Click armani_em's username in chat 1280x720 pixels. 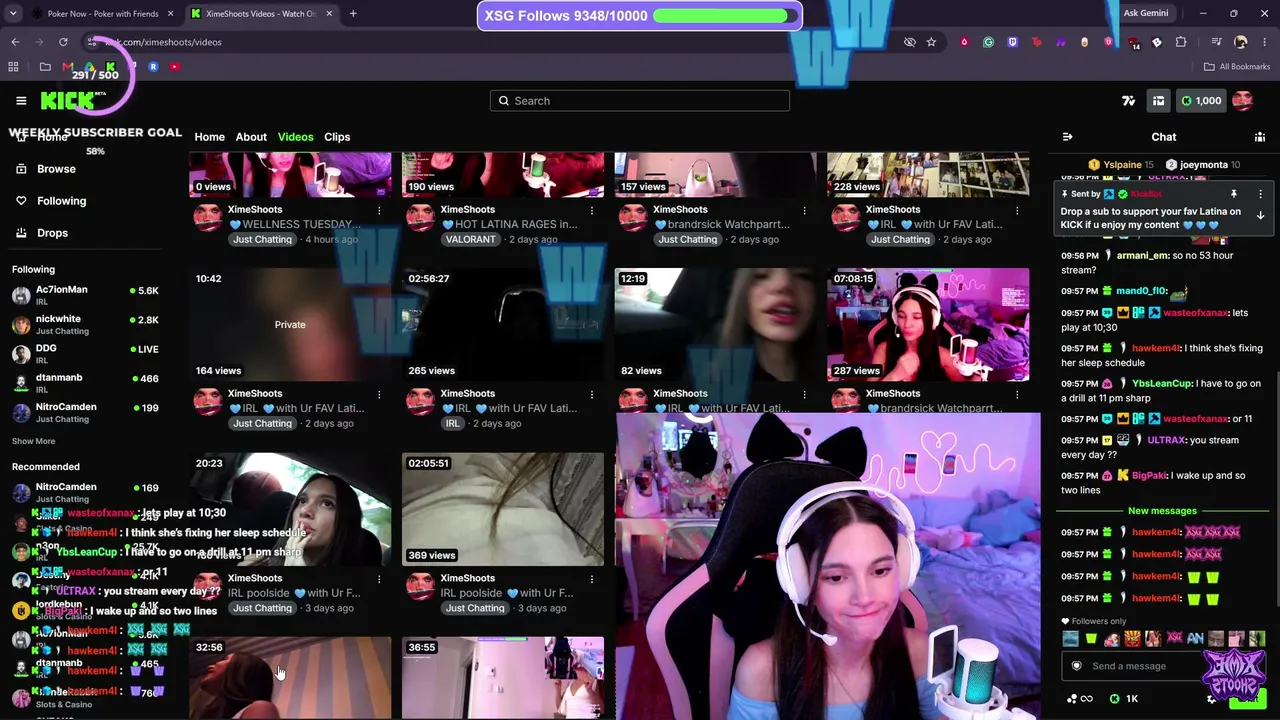[x=1143, y=256]
